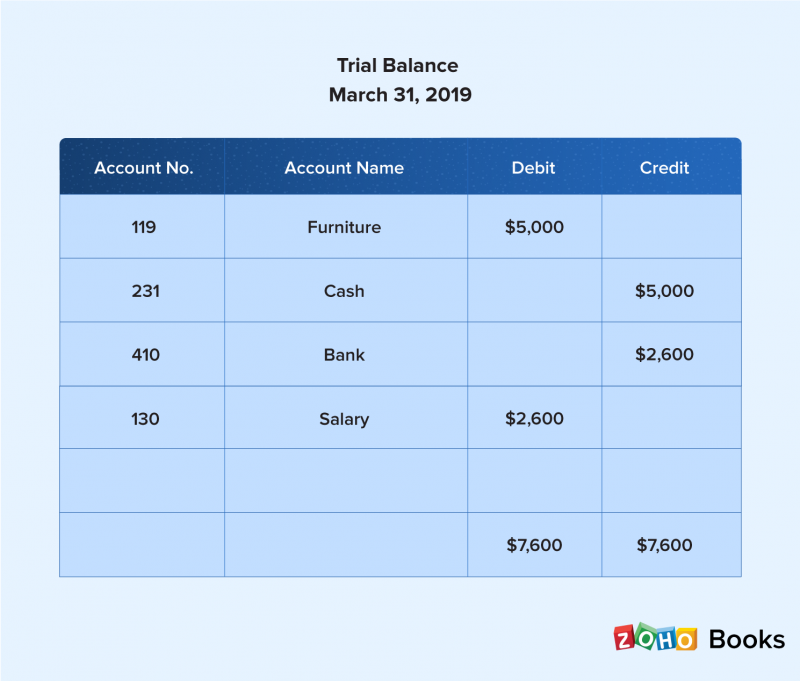The height and width of the screenshot is (681, 800).
Task: Select account number 410 cell
Action: click(x=142, y=354)
